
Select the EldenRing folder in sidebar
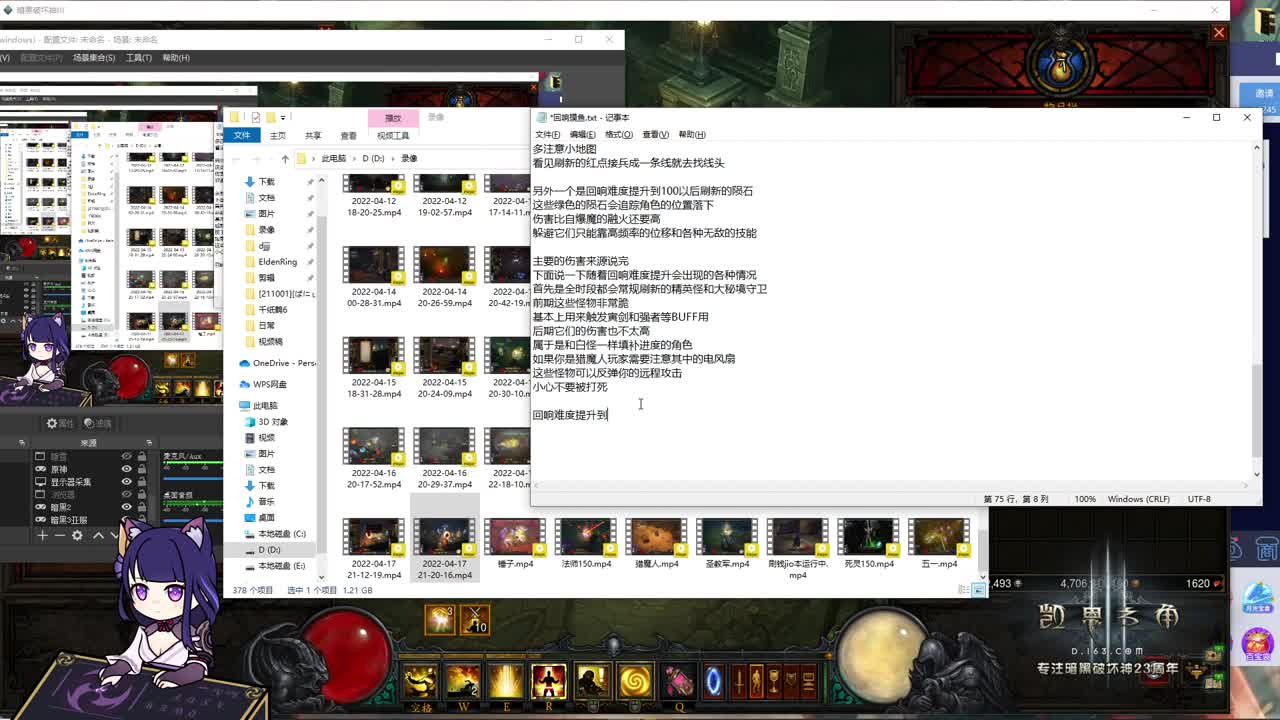[x=277, y=261]
